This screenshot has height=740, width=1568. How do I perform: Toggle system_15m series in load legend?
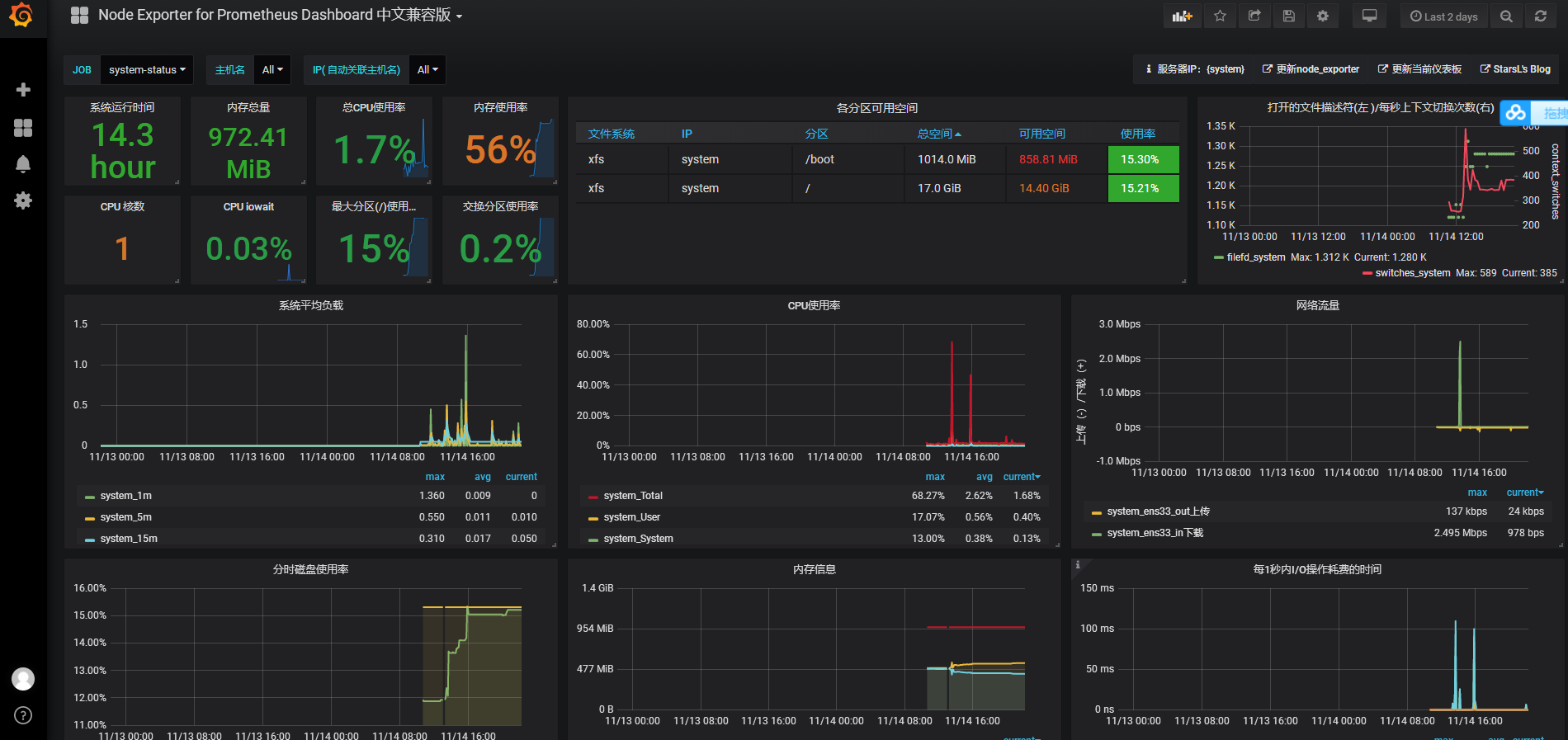(x=129, y=539)
